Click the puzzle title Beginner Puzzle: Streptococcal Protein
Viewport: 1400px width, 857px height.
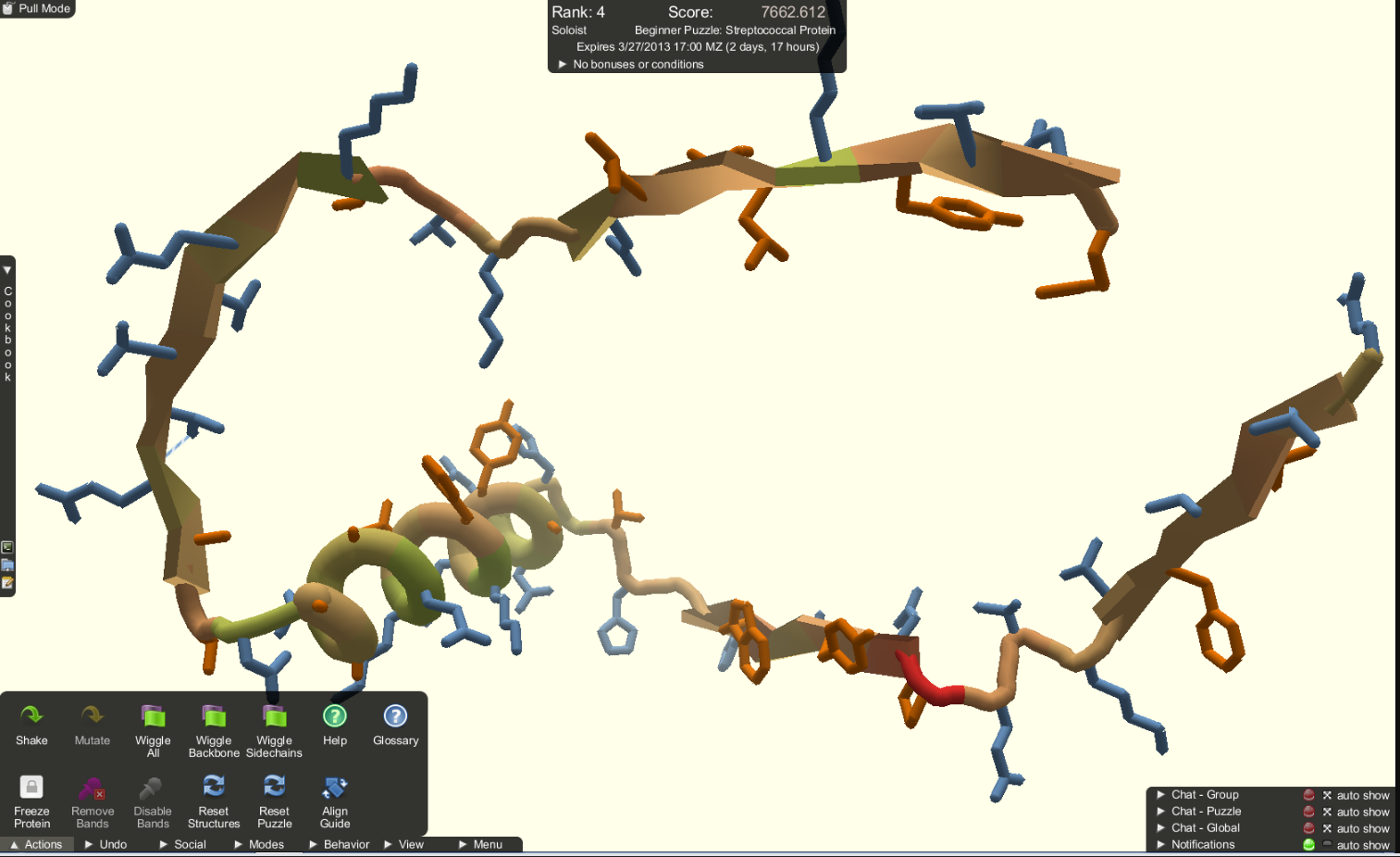pos(735,31)
